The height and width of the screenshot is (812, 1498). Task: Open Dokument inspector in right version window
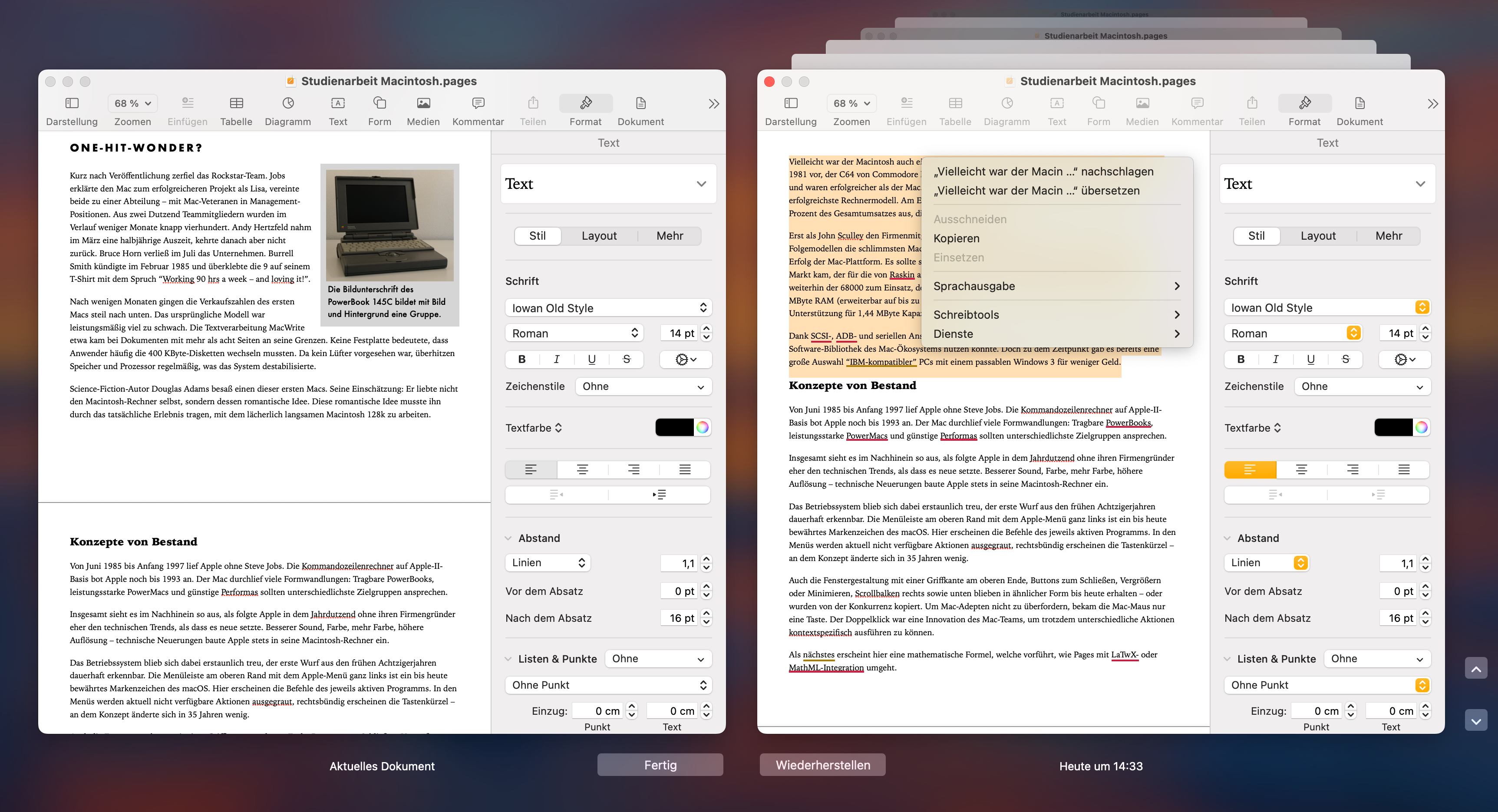click(x=1359, y=111)
